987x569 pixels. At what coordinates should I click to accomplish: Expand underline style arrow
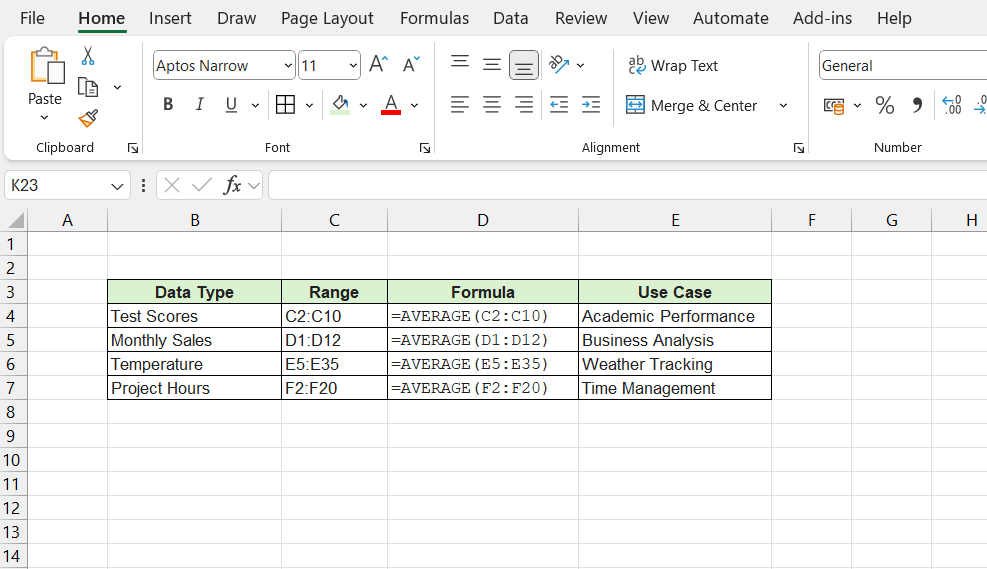pyautogui.click(x=255, y=105)
